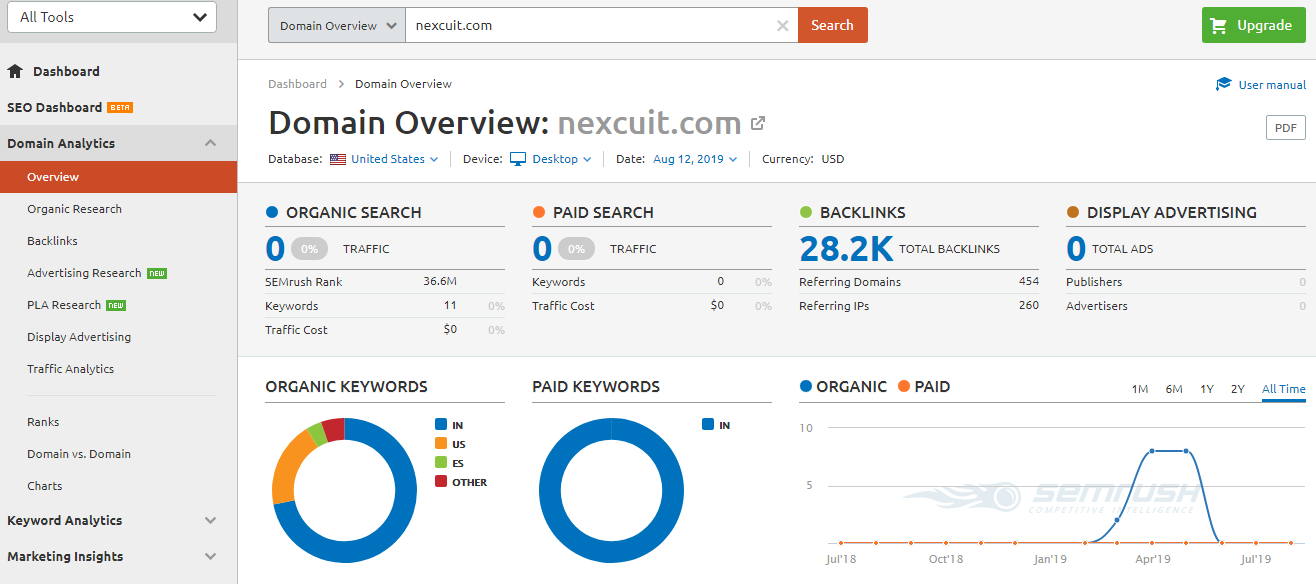The height and width of the screenshot is (584, 1316).
Task: Click the brown Display Advertising dot
Action: pyautogui.click(x=1073, y=212)
